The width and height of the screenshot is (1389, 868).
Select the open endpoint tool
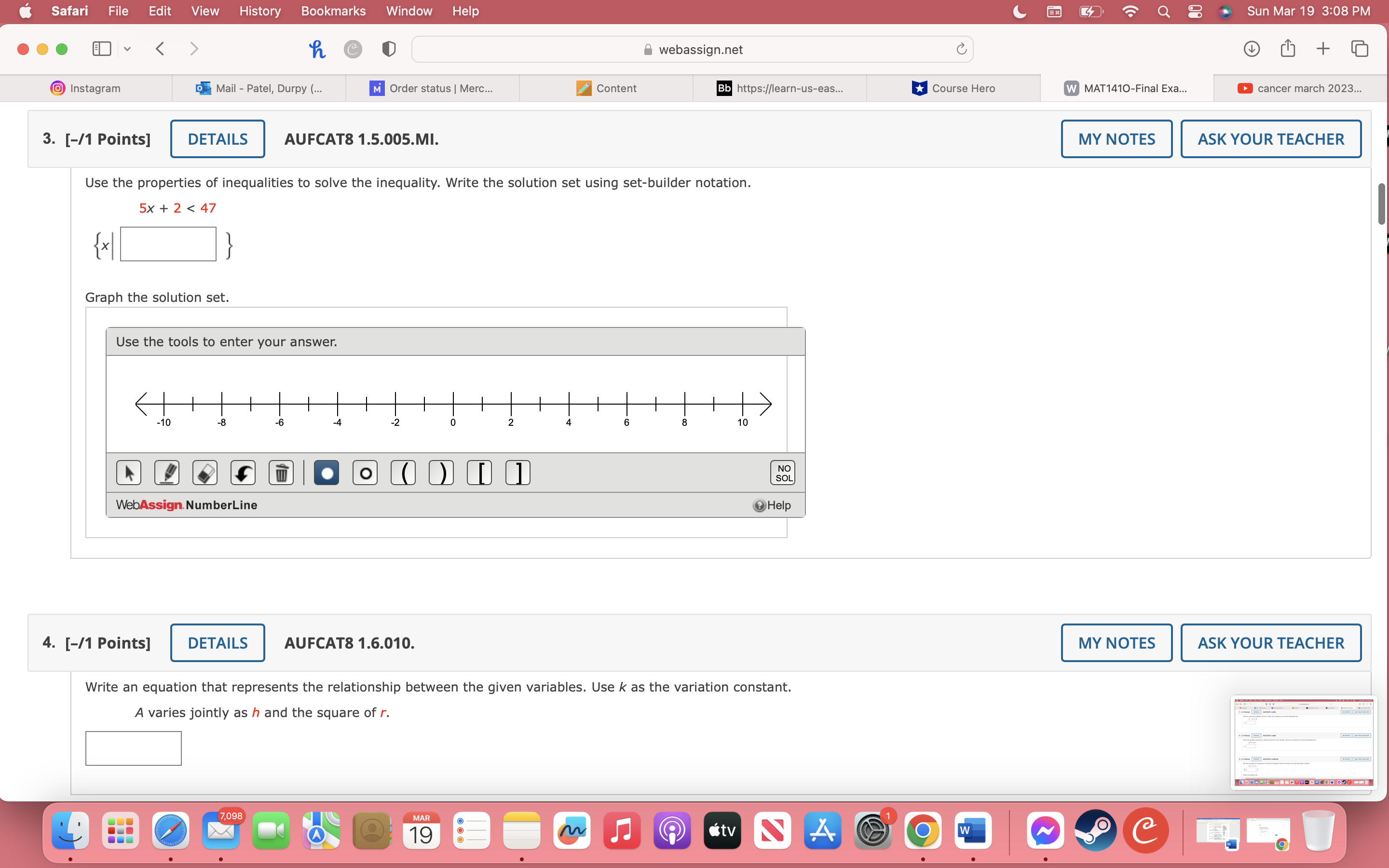[x=365, y=473]
